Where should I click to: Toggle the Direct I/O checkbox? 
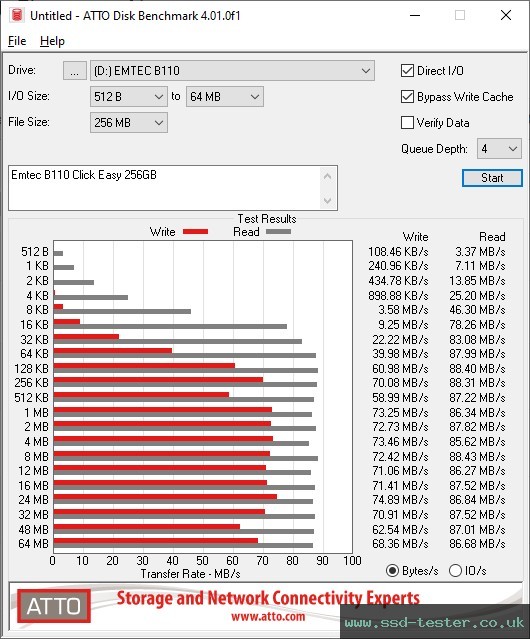point(407,71)
